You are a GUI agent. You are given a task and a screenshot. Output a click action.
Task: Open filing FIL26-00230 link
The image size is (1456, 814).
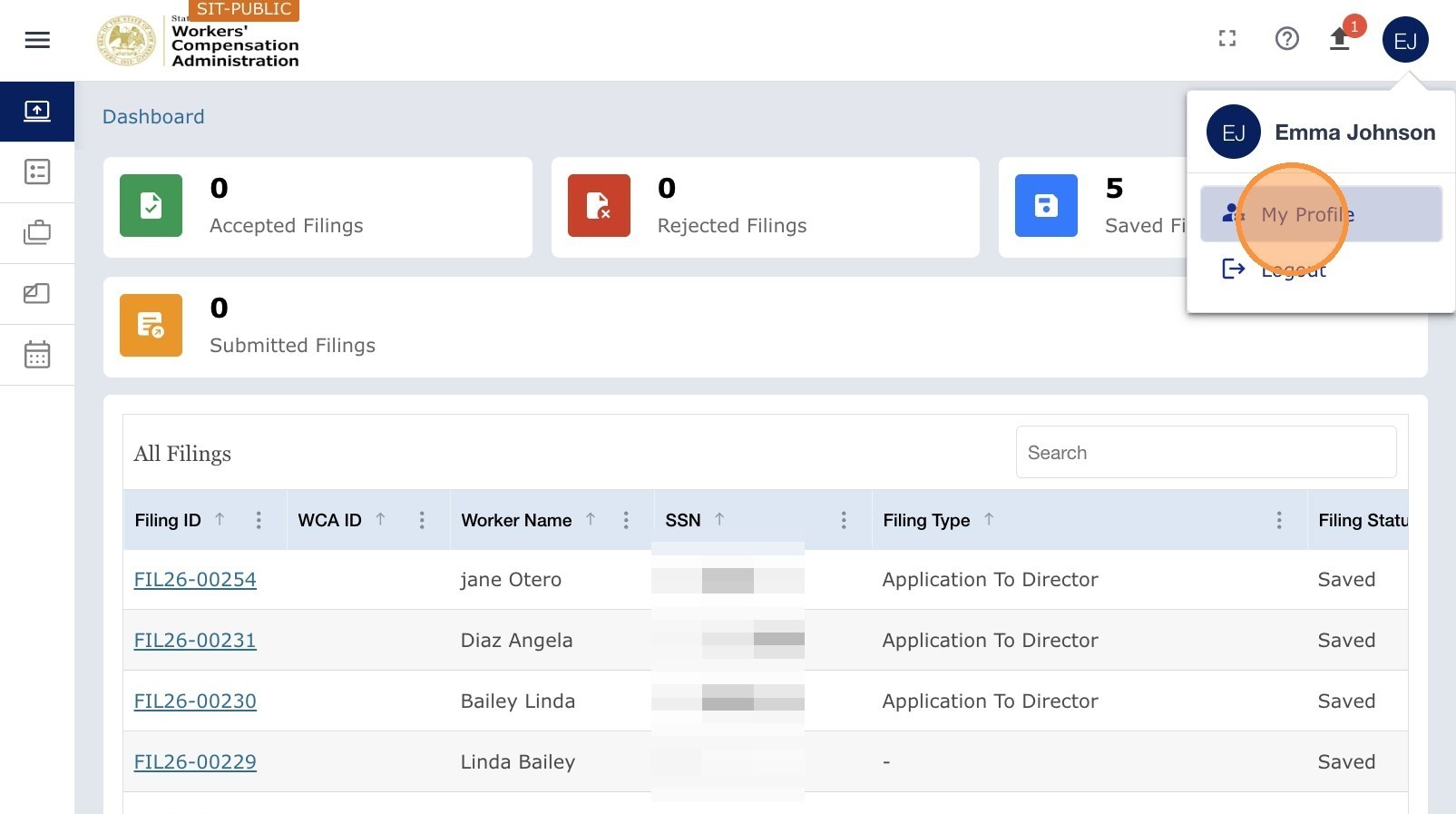pos(195,701)
